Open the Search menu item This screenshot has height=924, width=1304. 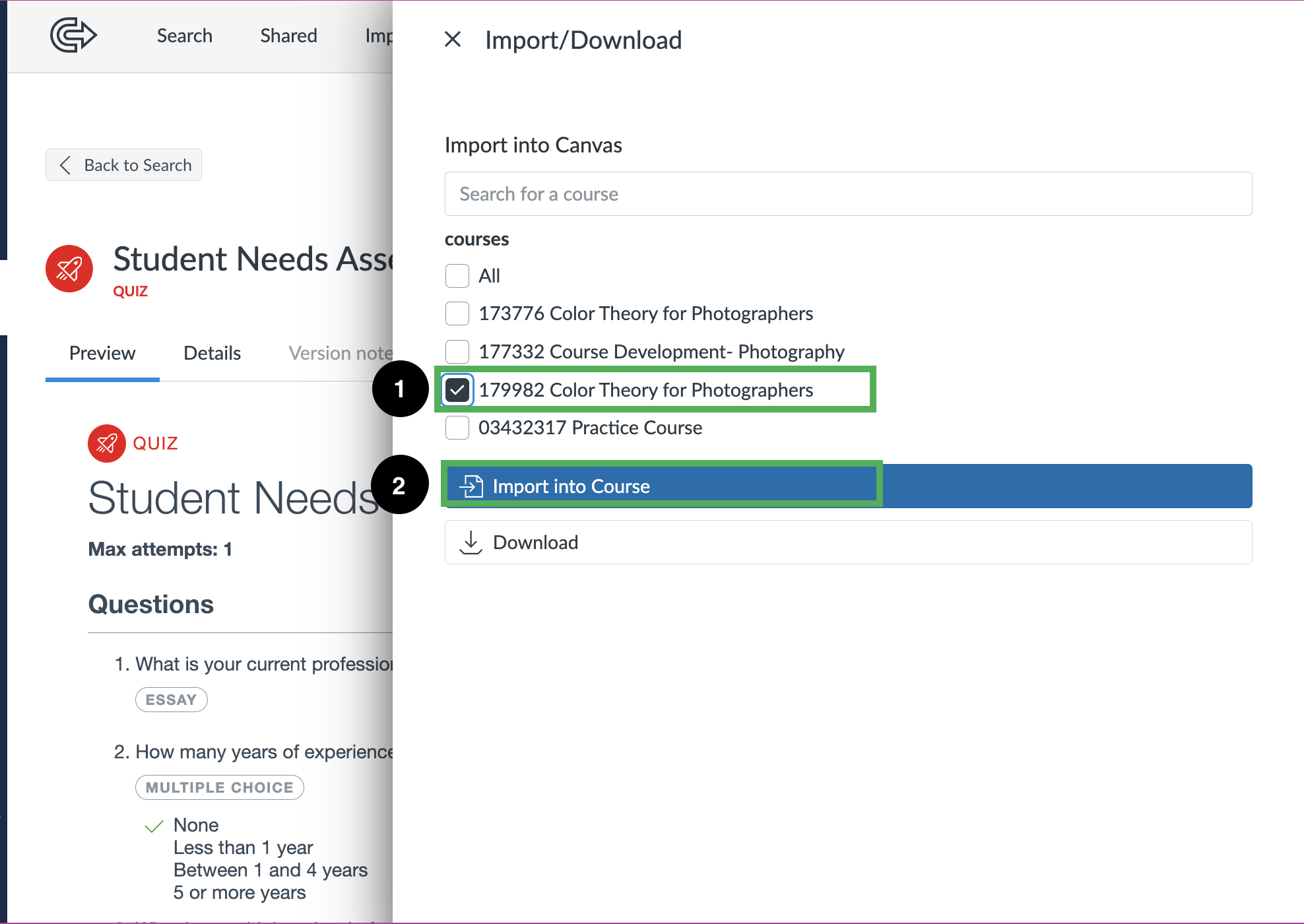pyautogui.click(x=185, y=36)
